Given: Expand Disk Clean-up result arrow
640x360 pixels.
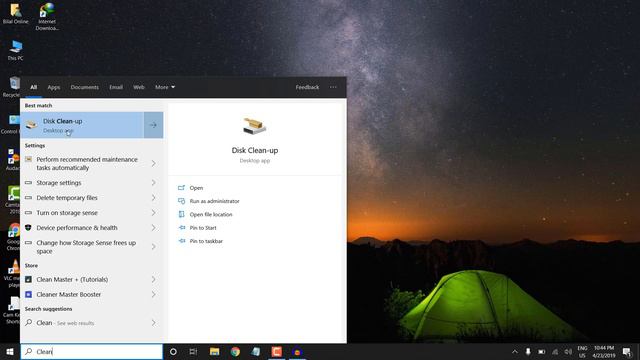Looking at the screenshot, I should (153, 125).
